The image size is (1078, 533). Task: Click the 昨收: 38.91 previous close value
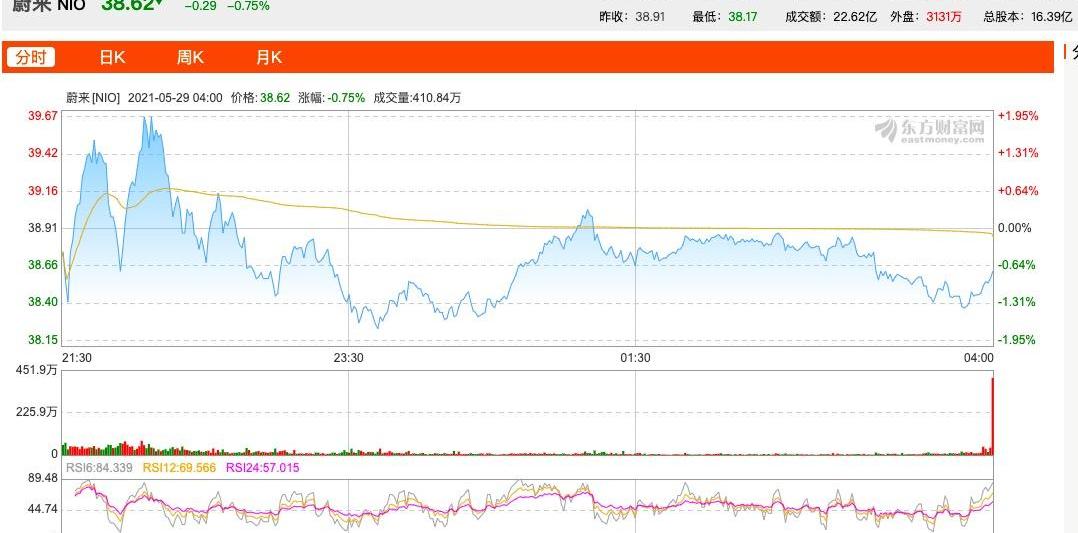click(x=632, y=17)
